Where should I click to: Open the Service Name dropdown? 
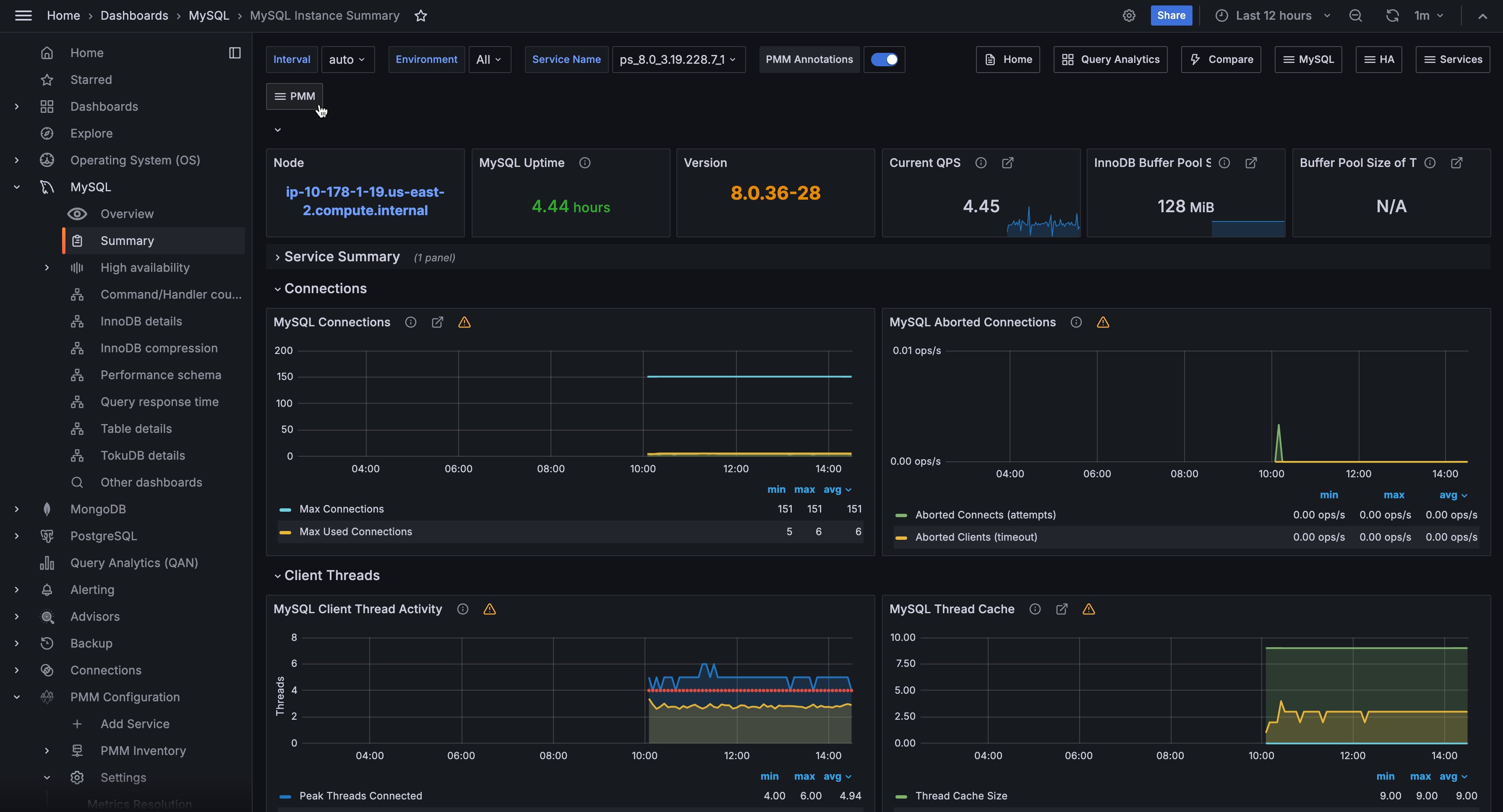(678, 60)
